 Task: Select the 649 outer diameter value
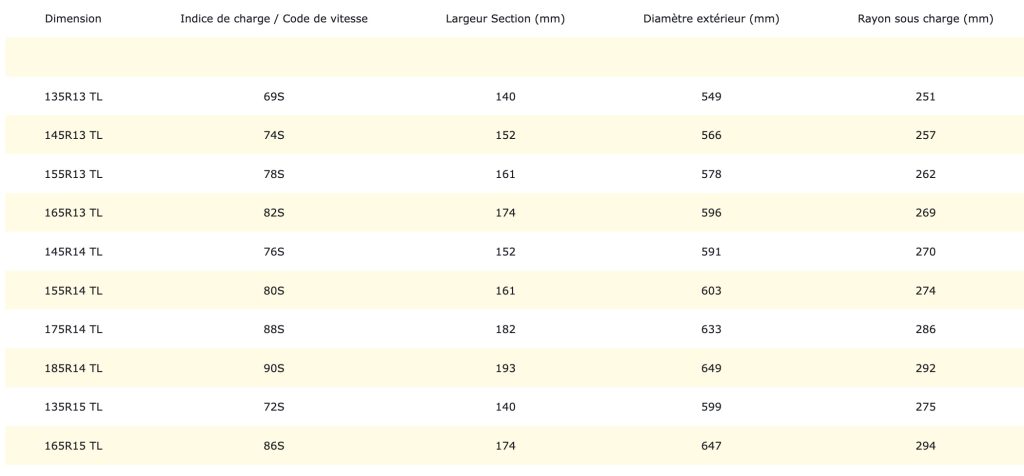711,368
